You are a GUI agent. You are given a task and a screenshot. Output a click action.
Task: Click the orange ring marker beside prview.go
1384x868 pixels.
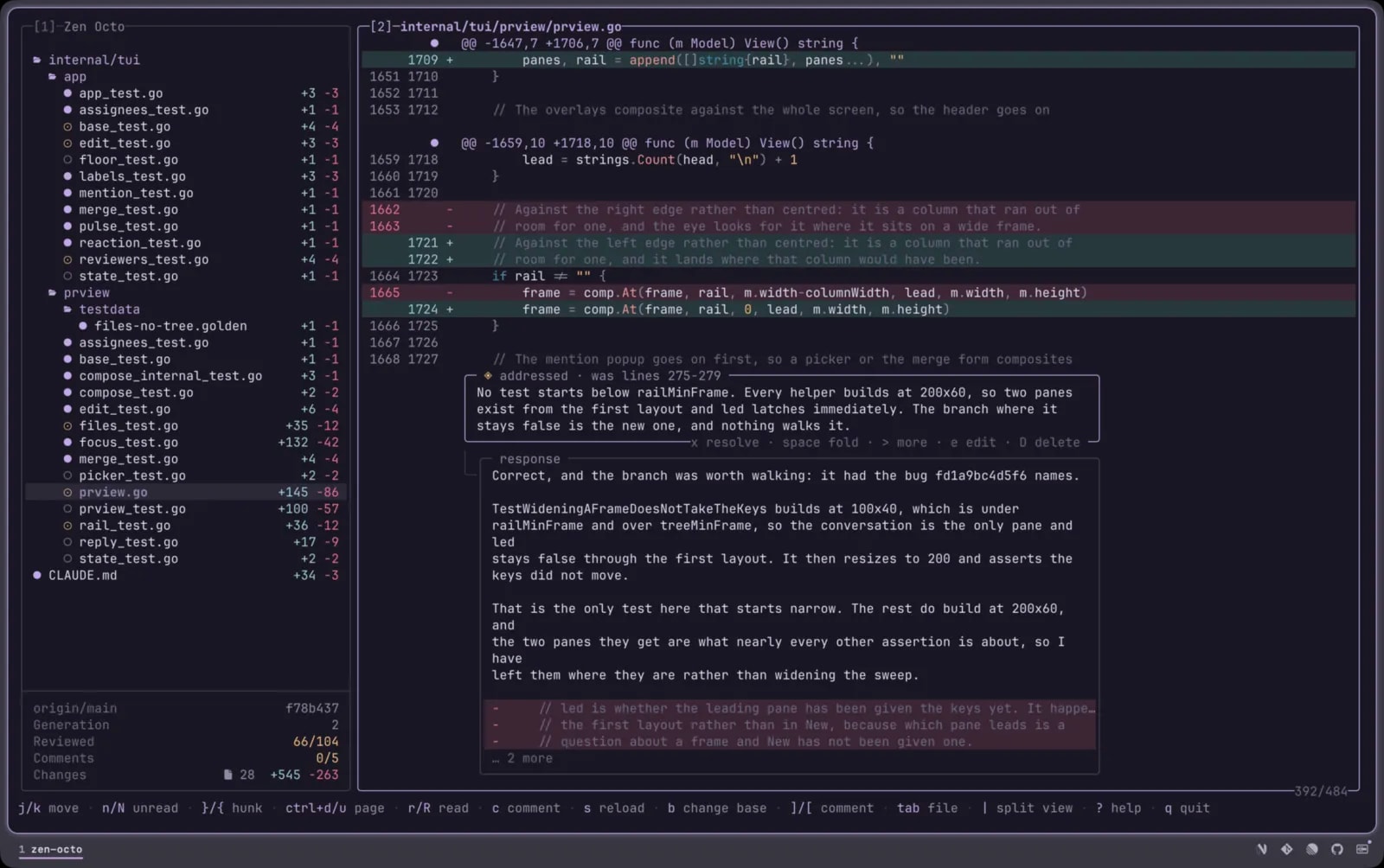pyautogui.click(x=67, y=493)
